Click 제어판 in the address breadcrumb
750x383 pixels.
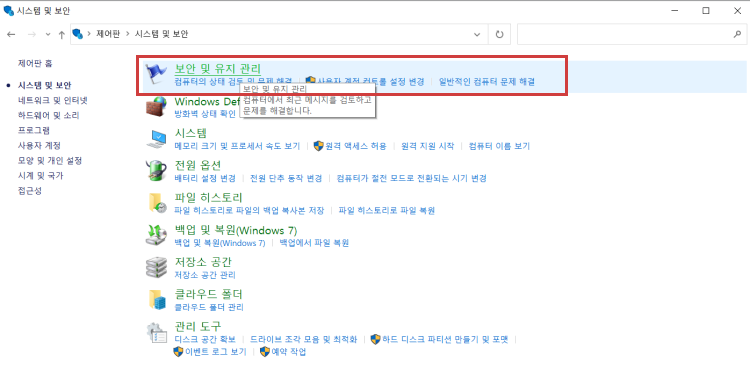(108, 34)
